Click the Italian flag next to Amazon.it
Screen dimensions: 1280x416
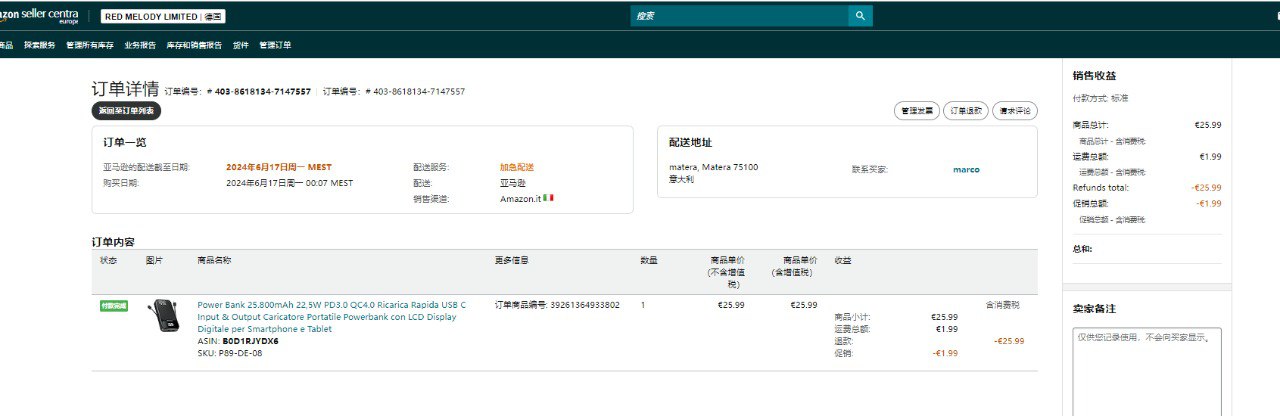click(548, 198)
